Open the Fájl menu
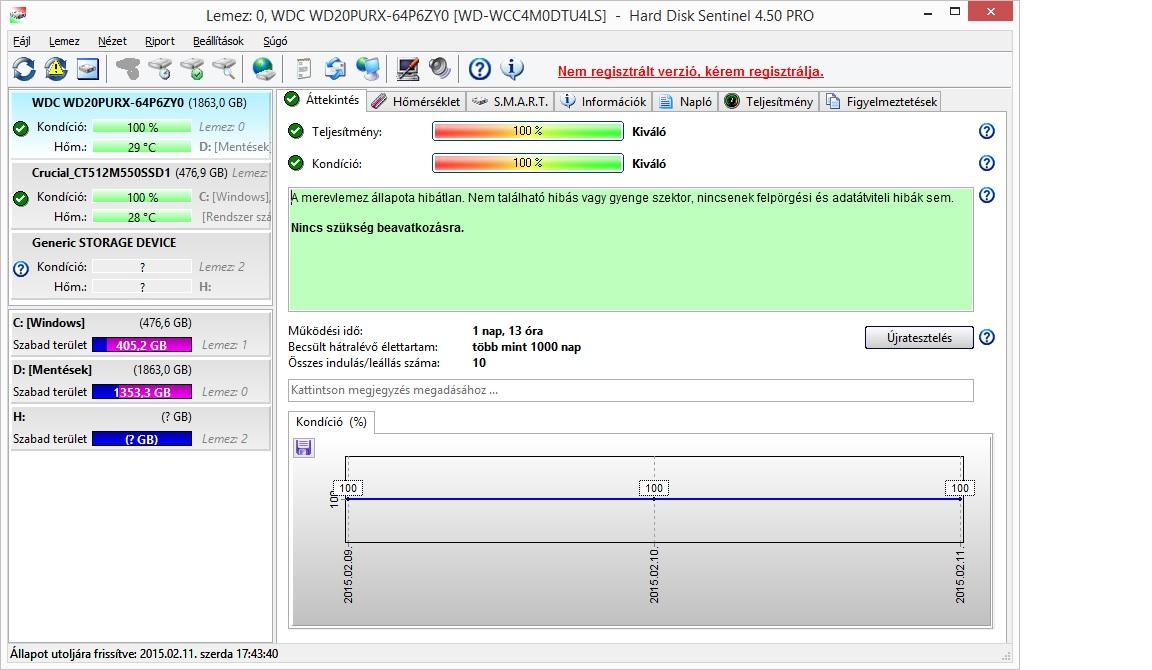Screen dimensions: 1152x670 21,41
